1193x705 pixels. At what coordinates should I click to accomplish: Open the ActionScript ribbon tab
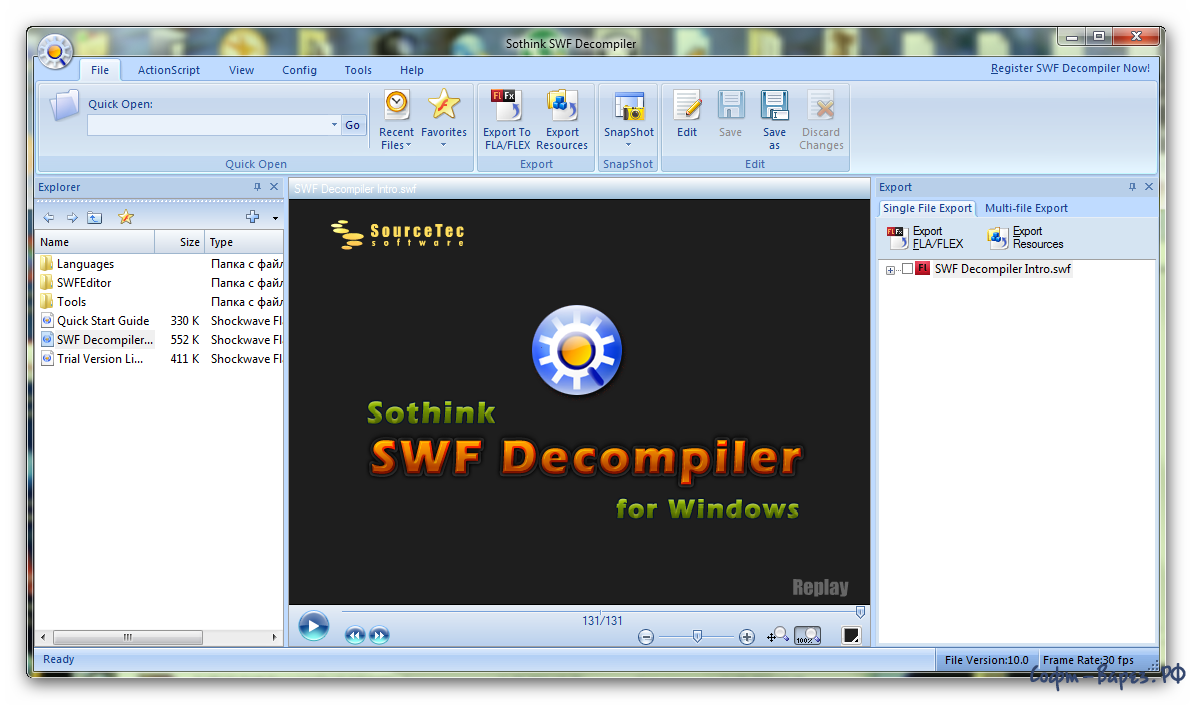coord(169,70)
